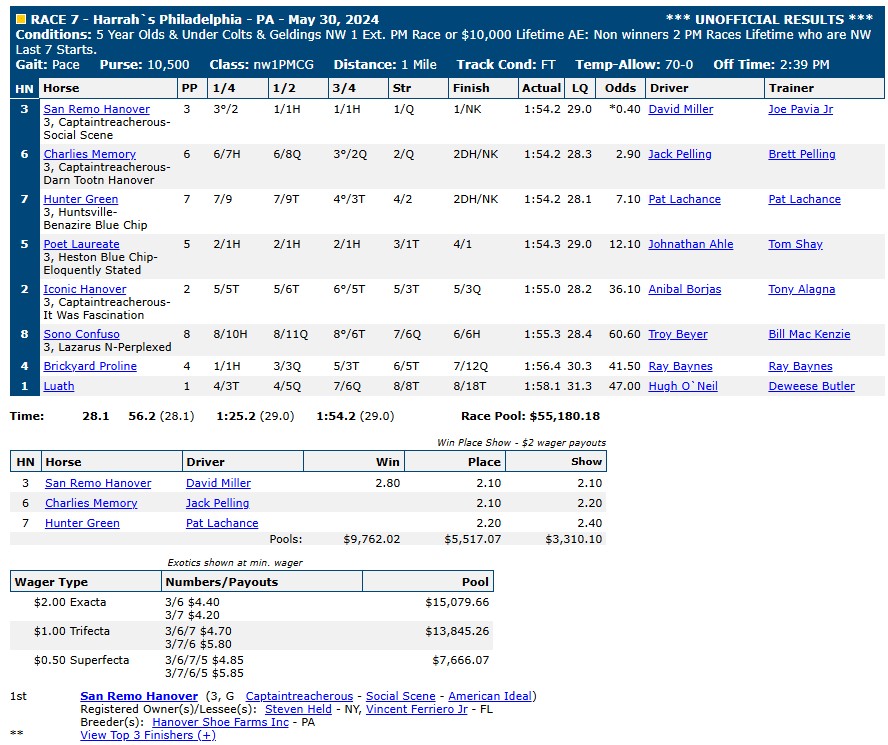Click the yellow square icon beside RACE 7
888x745 pixels.
[x=21, y=19]
